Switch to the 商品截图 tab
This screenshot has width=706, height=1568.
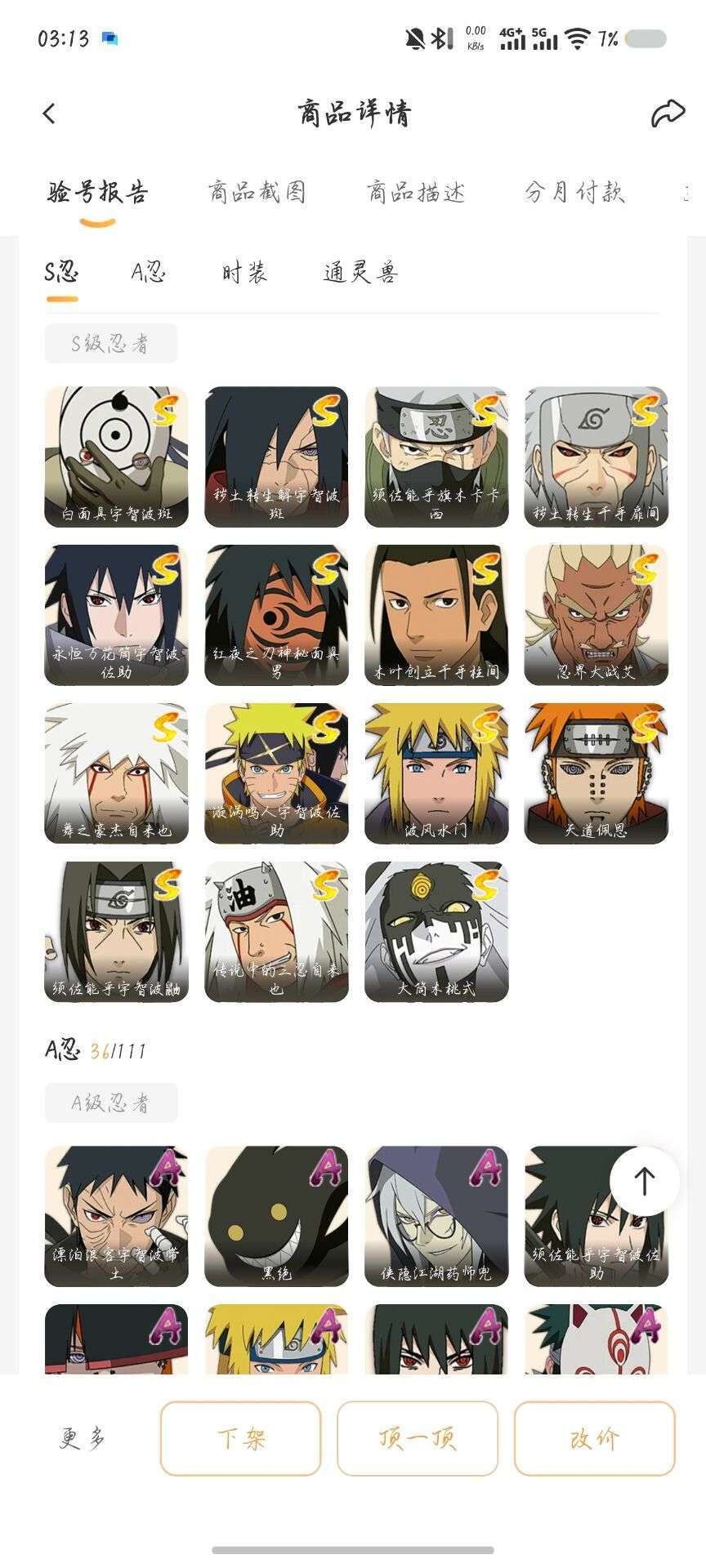point(257,193)
